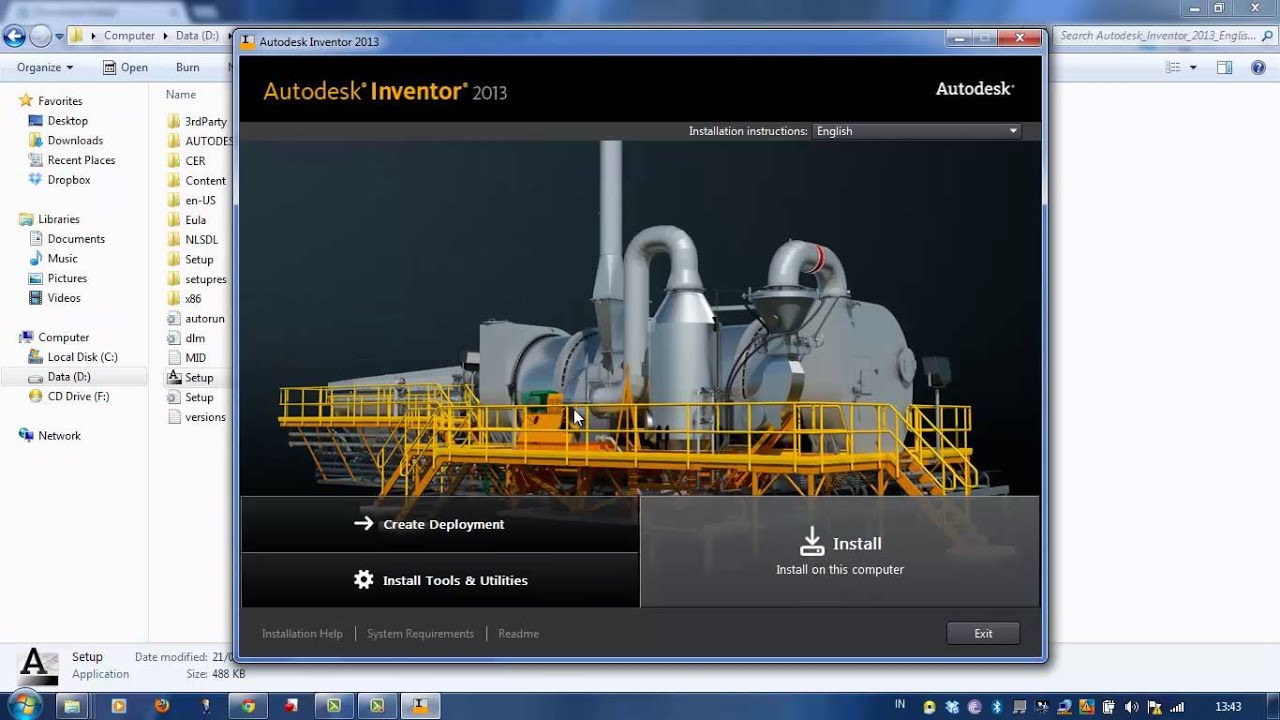
Task: Click the Dropbox tray icon
Action: pos(952,707)
